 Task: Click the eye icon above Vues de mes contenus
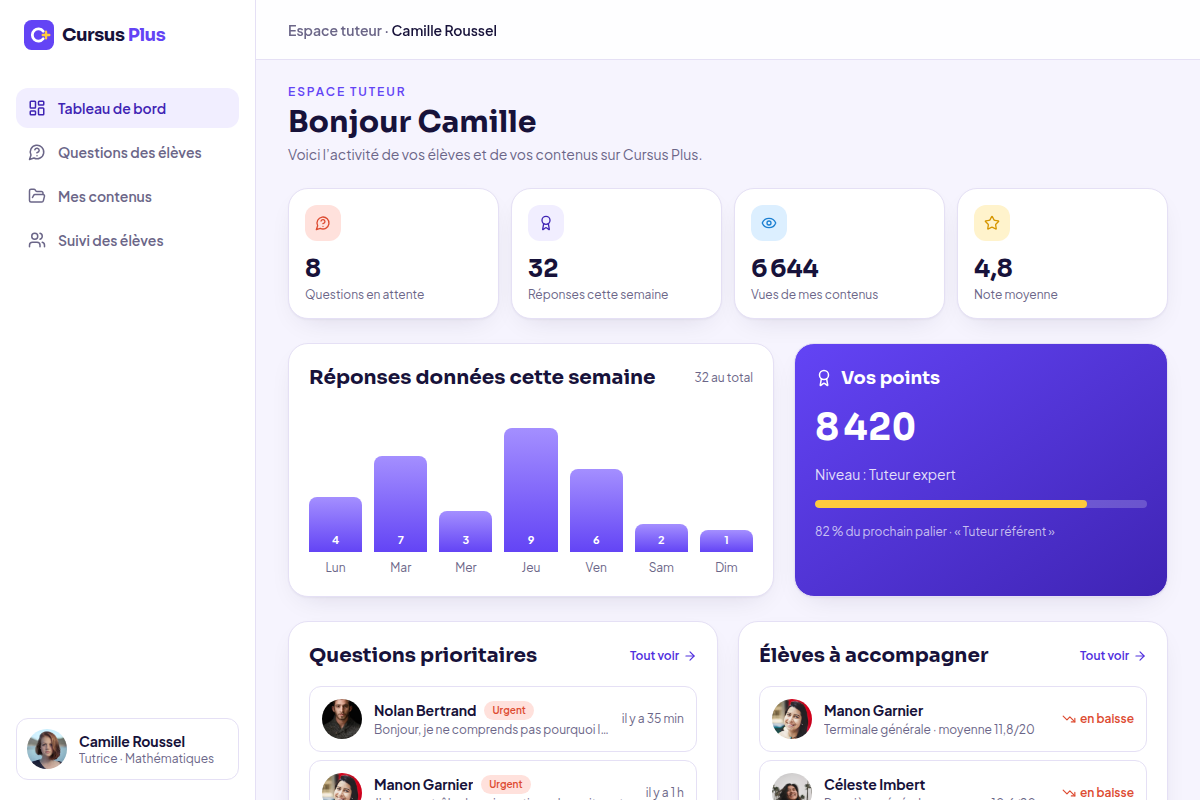click(x=769, y=223)
